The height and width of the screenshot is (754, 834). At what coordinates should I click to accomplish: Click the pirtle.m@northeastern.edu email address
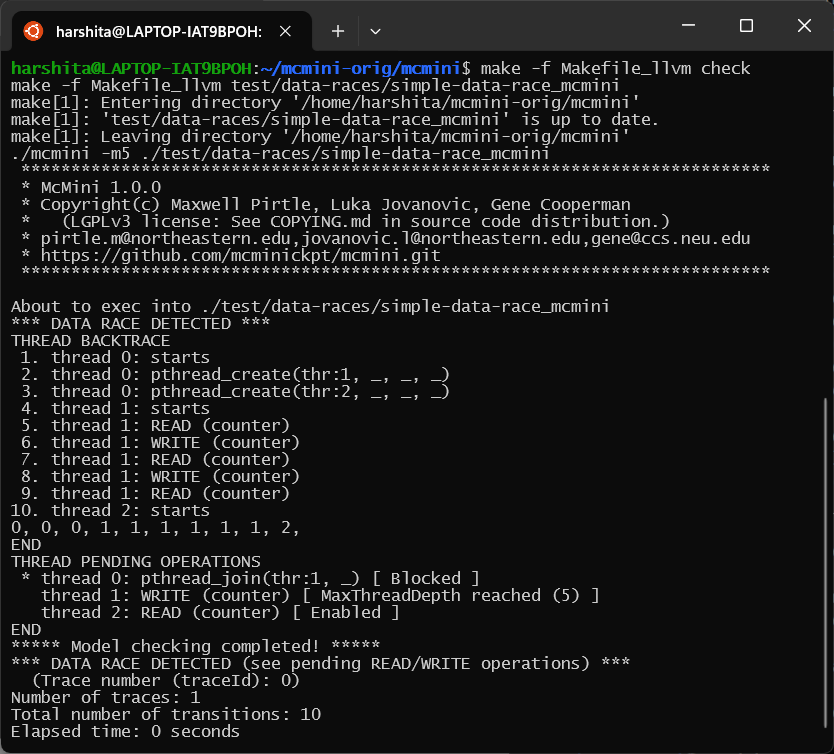point(165,239)
